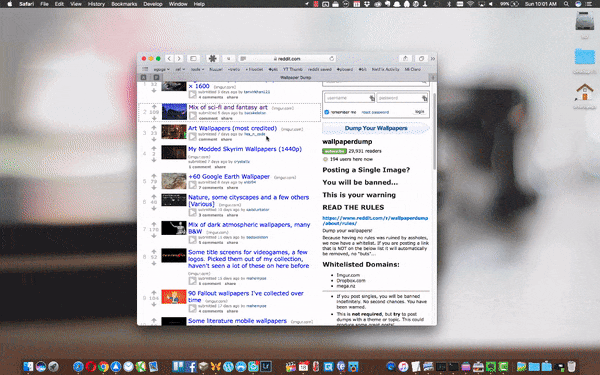Upvote 'Art Wallpapers (most credited)' post
Image resolution: width=600 pixels, height=375 pixels.
point(154,127)
